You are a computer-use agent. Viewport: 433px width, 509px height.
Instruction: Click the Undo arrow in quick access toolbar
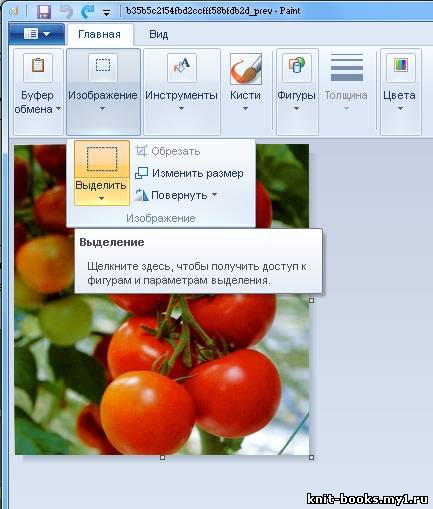point(66,12)
